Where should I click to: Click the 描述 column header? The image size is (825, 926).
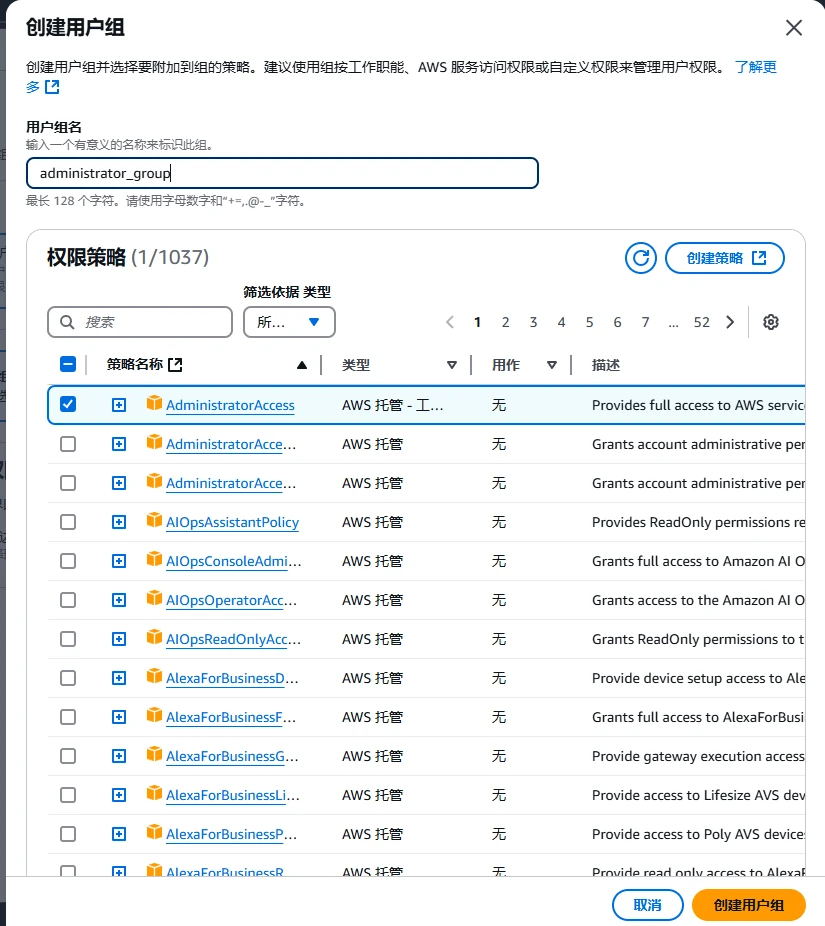click(606, 365)
